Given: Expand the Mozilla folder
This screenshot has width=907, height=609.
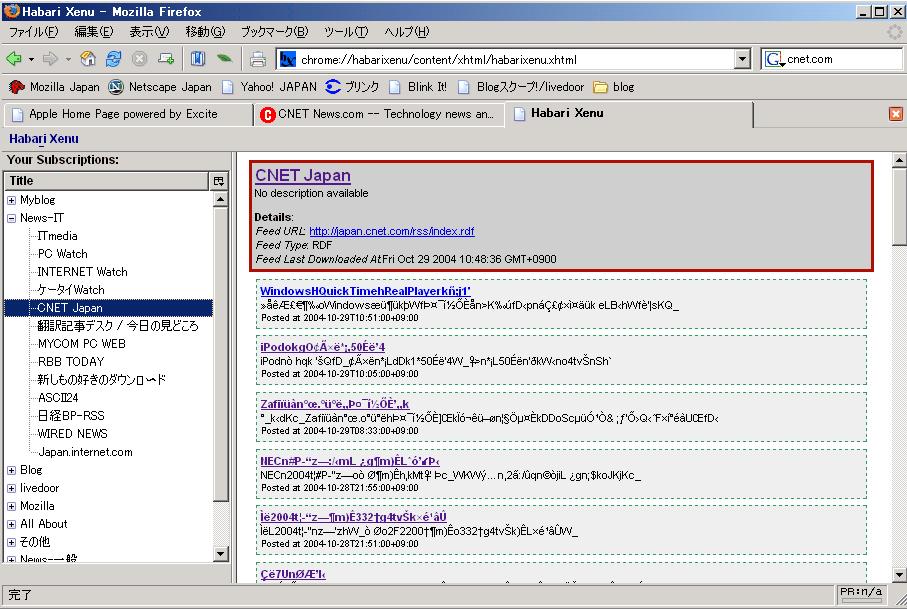Looking at the screenshot, I should (x=11, y=506).
